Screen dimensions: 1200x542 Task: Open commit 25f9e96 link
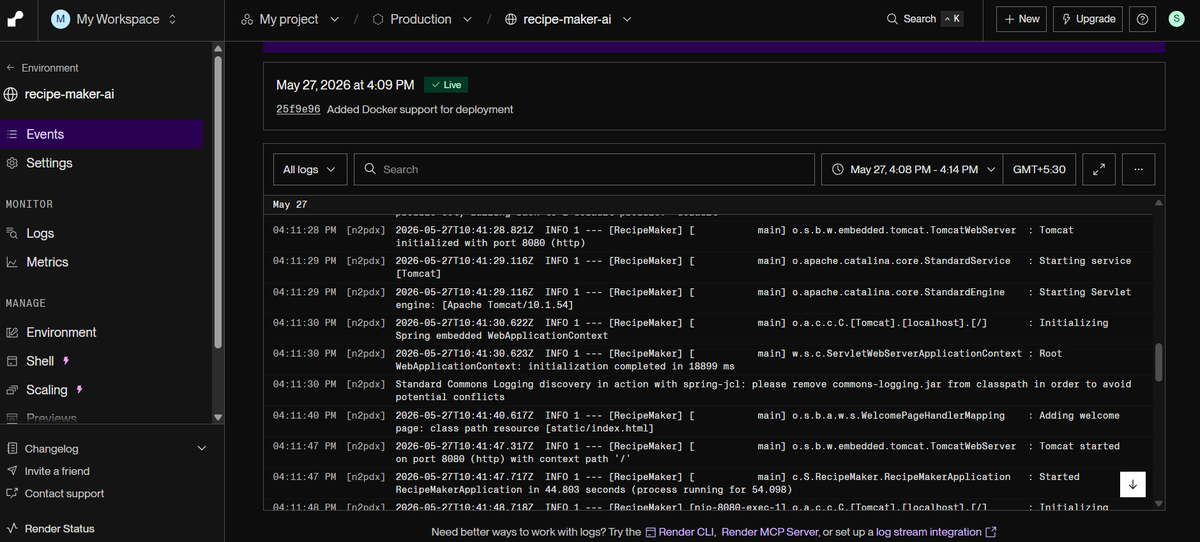(x=298, y=109)
